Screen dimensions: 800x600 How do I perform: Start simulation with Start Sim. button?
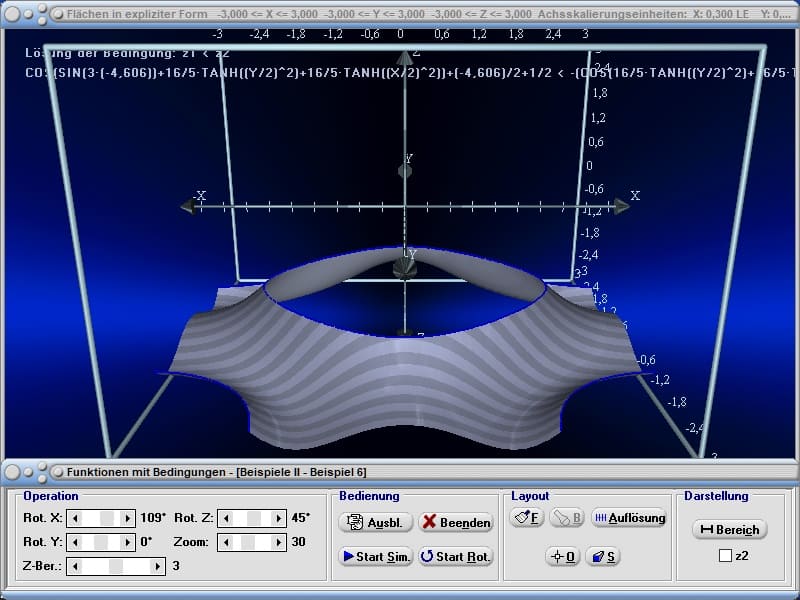click(x=376, y=556)
